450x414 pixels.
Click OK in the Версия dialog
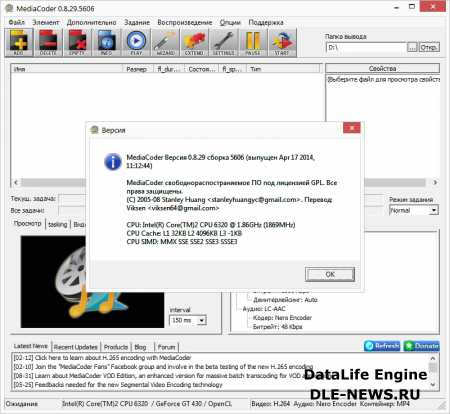click(330, 274)
